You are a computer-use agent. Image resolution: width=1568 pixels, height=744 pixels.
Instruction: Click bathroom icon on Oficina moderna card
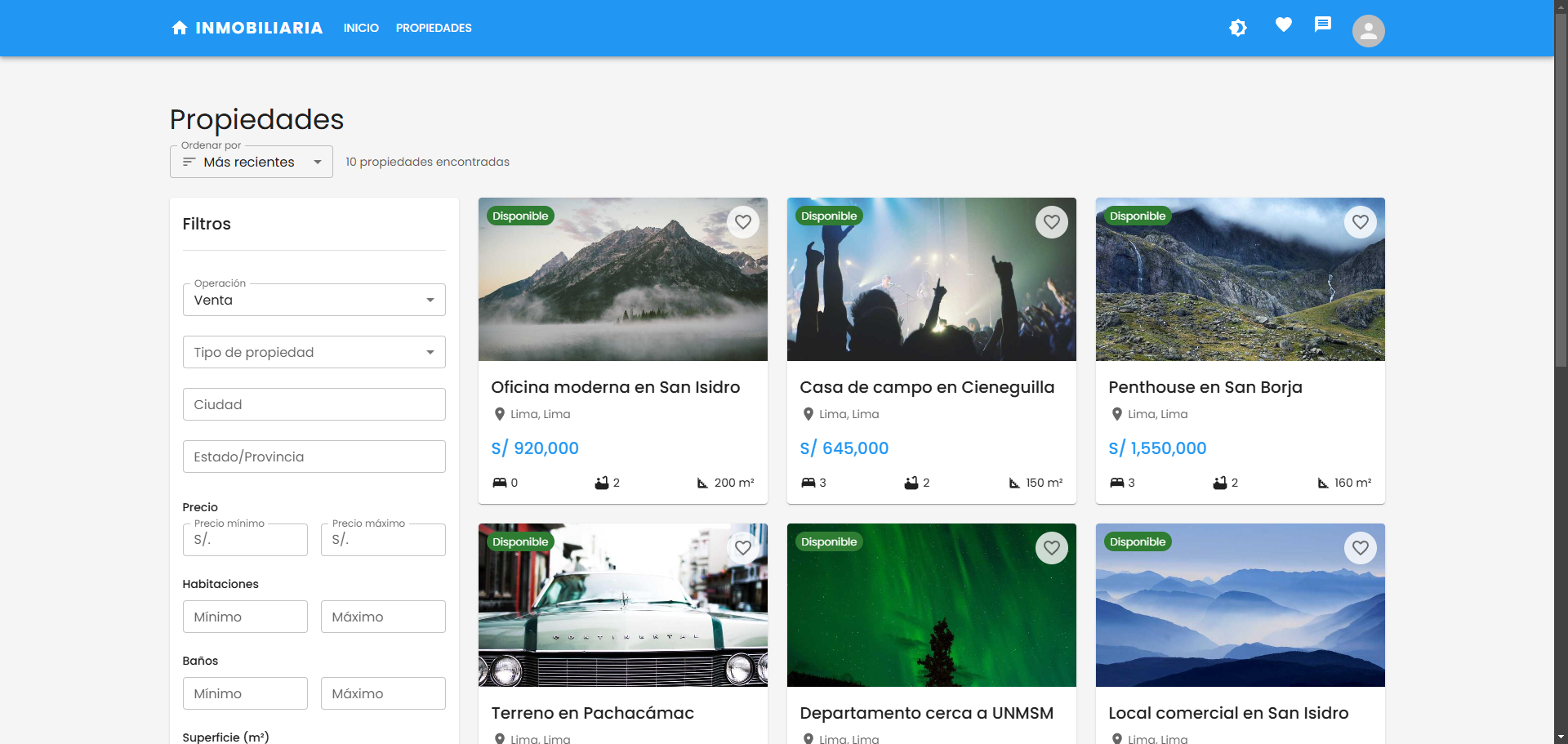point(602,483)
